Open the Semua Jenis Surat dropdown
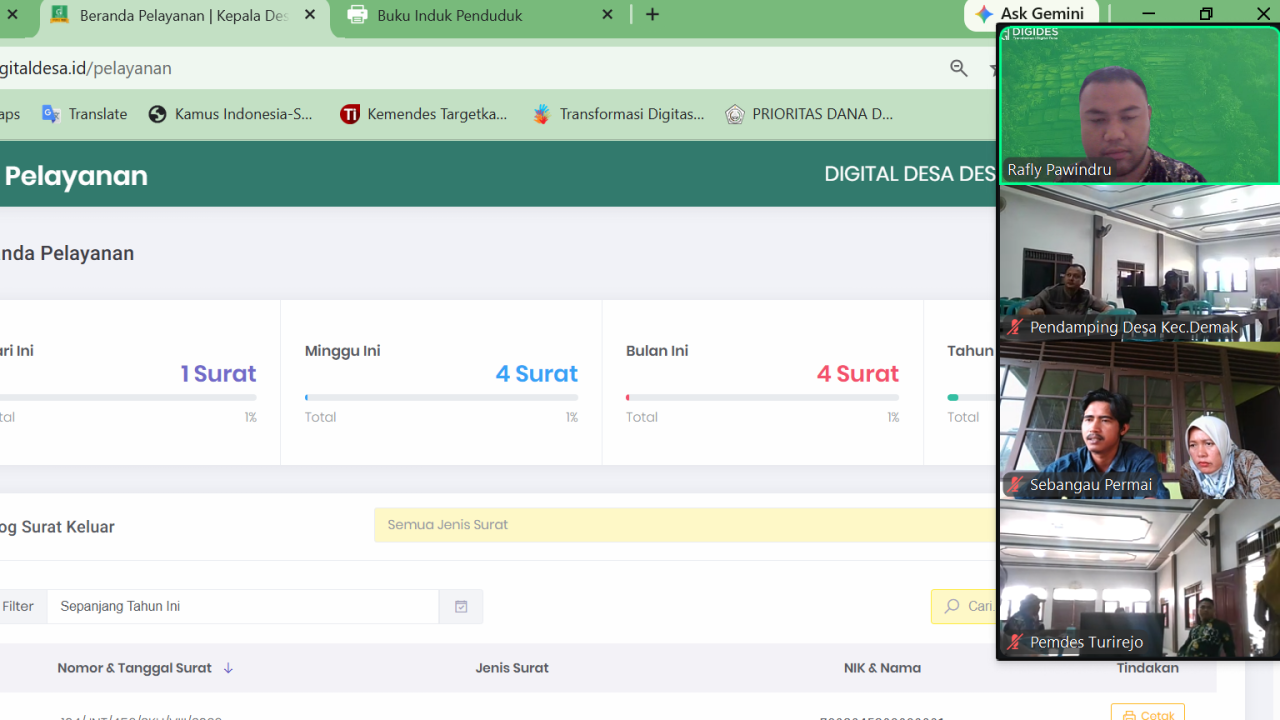Image resolution: width=1280 pixels, height=720 pixels. 685,525
